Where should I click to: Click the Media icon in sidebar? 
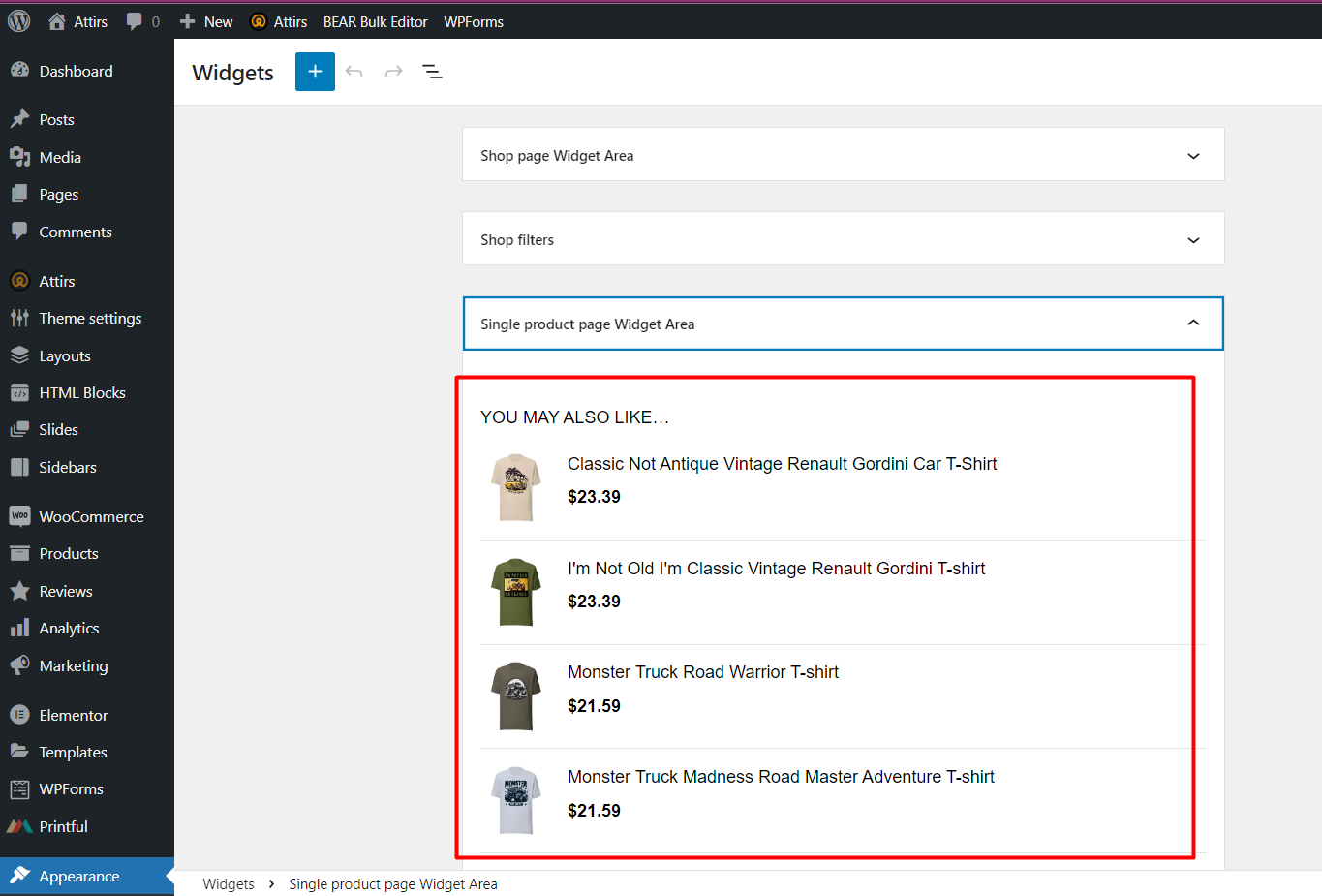click(19, 157)
